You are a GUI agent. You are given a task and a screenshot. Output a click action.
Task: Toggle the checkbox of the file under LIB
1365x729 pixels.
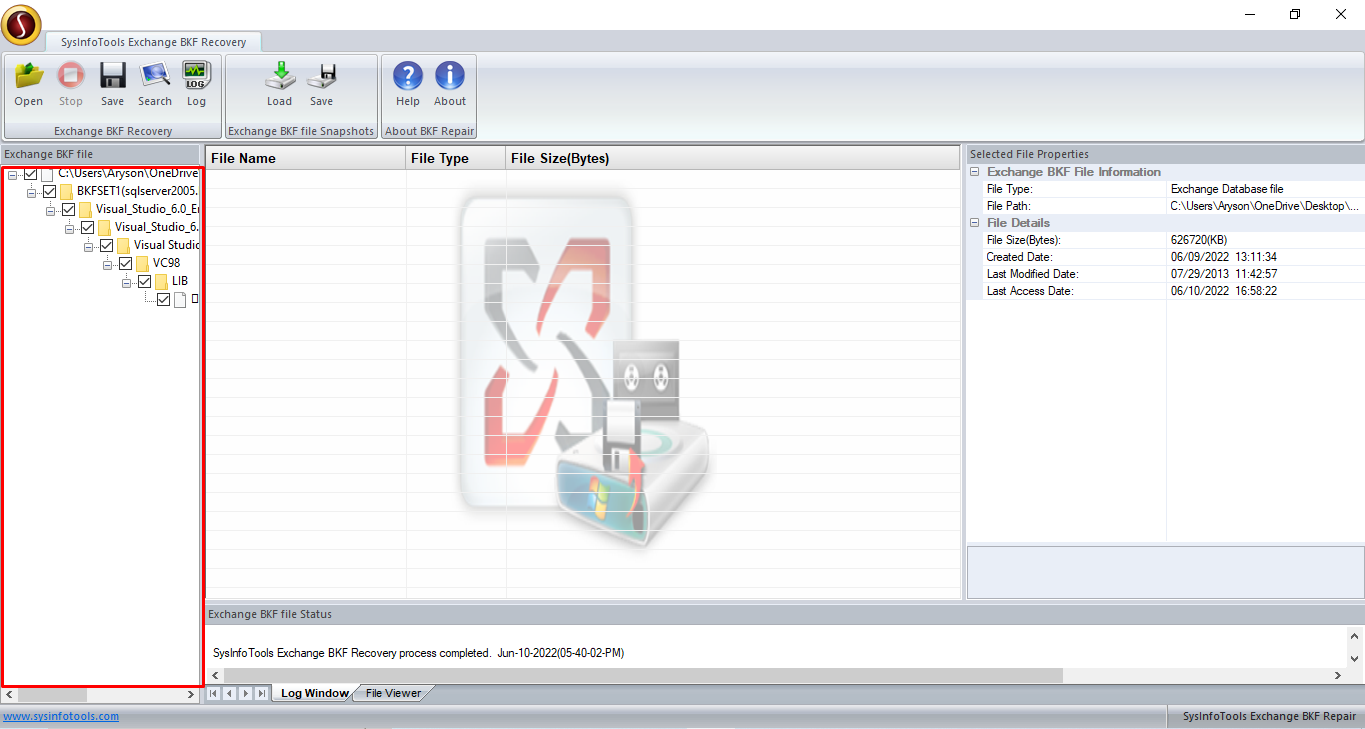click(x=163, y=300)
